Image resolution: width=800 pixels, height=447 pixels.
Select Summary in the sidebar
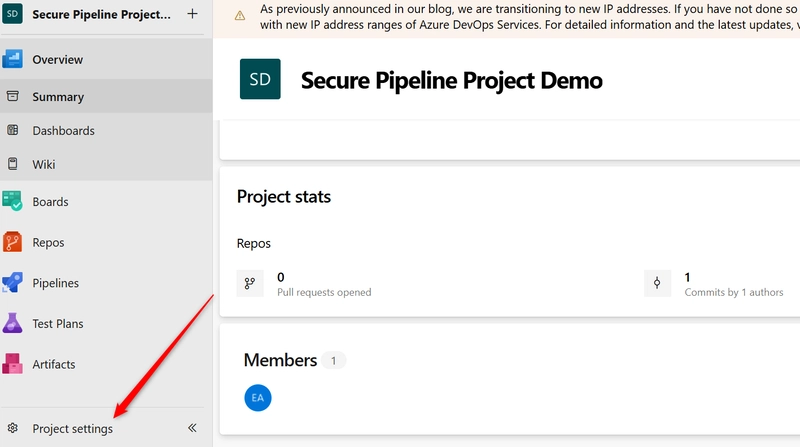[x=58, y=97]
